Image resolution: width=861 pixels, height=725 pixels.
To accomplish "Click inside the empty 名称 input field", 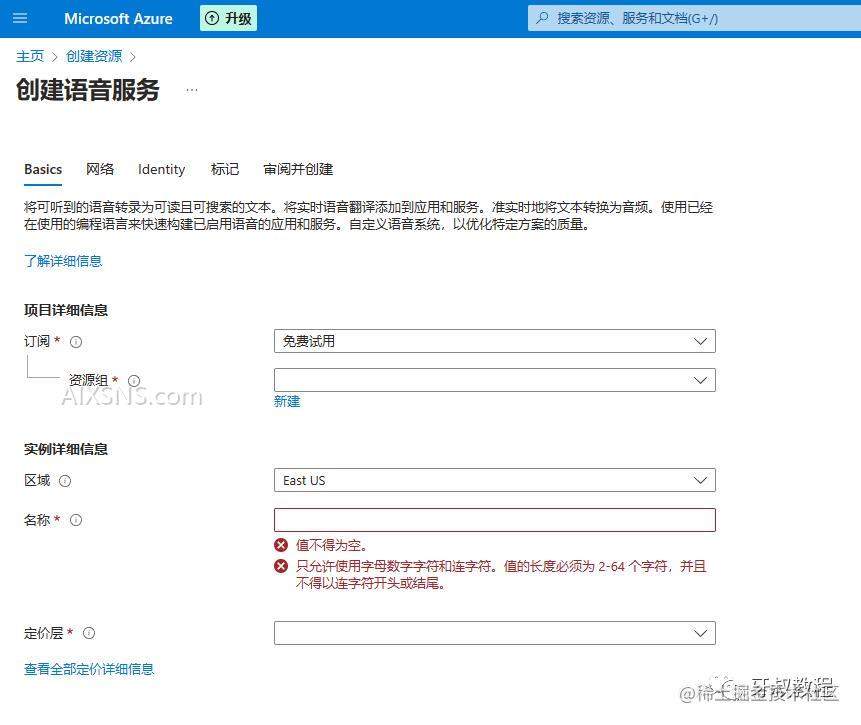I will [494, 519].
